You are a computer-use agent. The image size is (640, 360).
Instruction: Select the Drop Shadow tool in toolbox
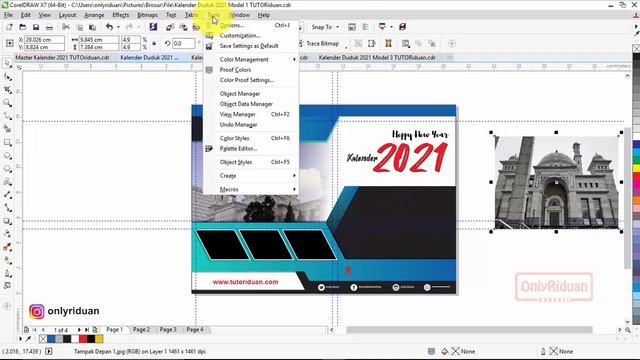tap(7, 221)
